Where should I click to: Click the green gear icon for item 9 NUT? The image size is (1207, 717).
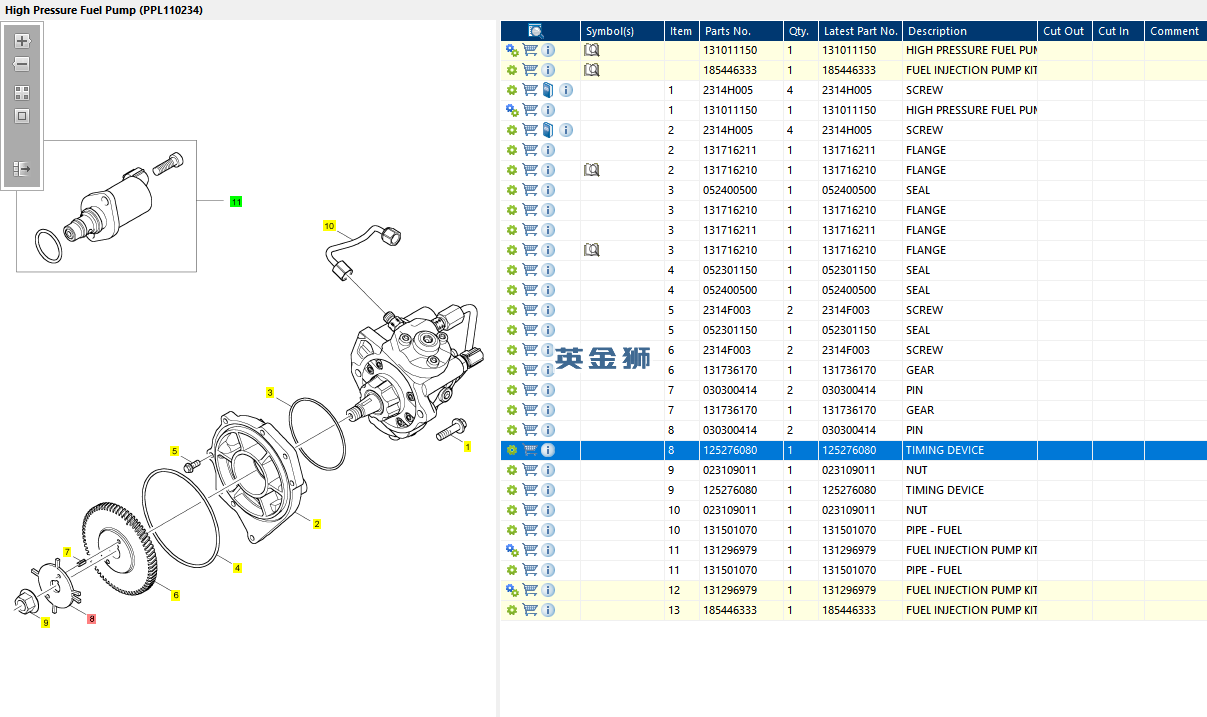pyautogui.click(x=512, y=470)
